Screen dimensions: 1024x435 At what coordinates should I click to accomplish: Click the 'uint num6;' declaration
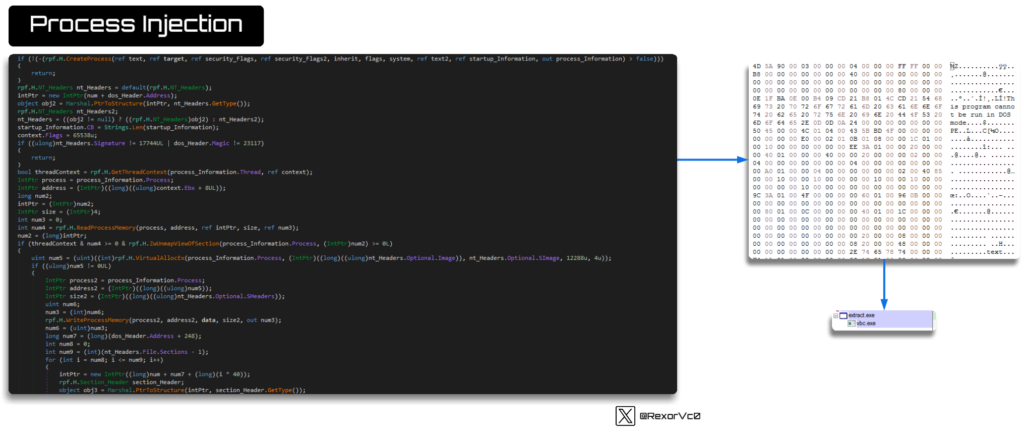pos(62,304)
